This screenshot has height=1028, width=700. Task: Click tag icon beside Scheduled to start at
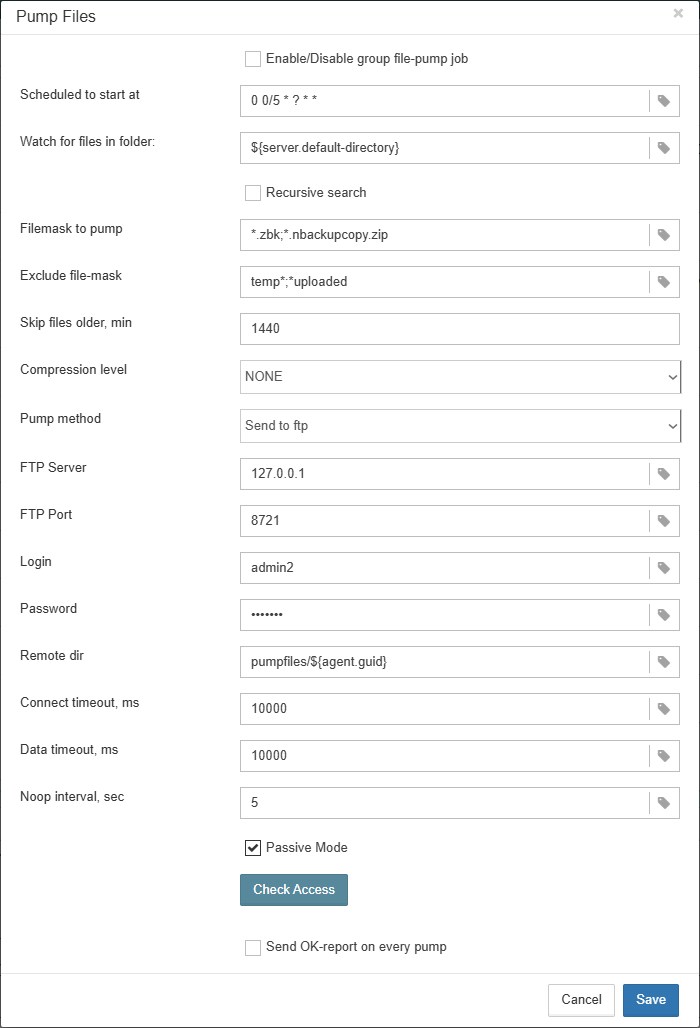[x=664, y=101]
